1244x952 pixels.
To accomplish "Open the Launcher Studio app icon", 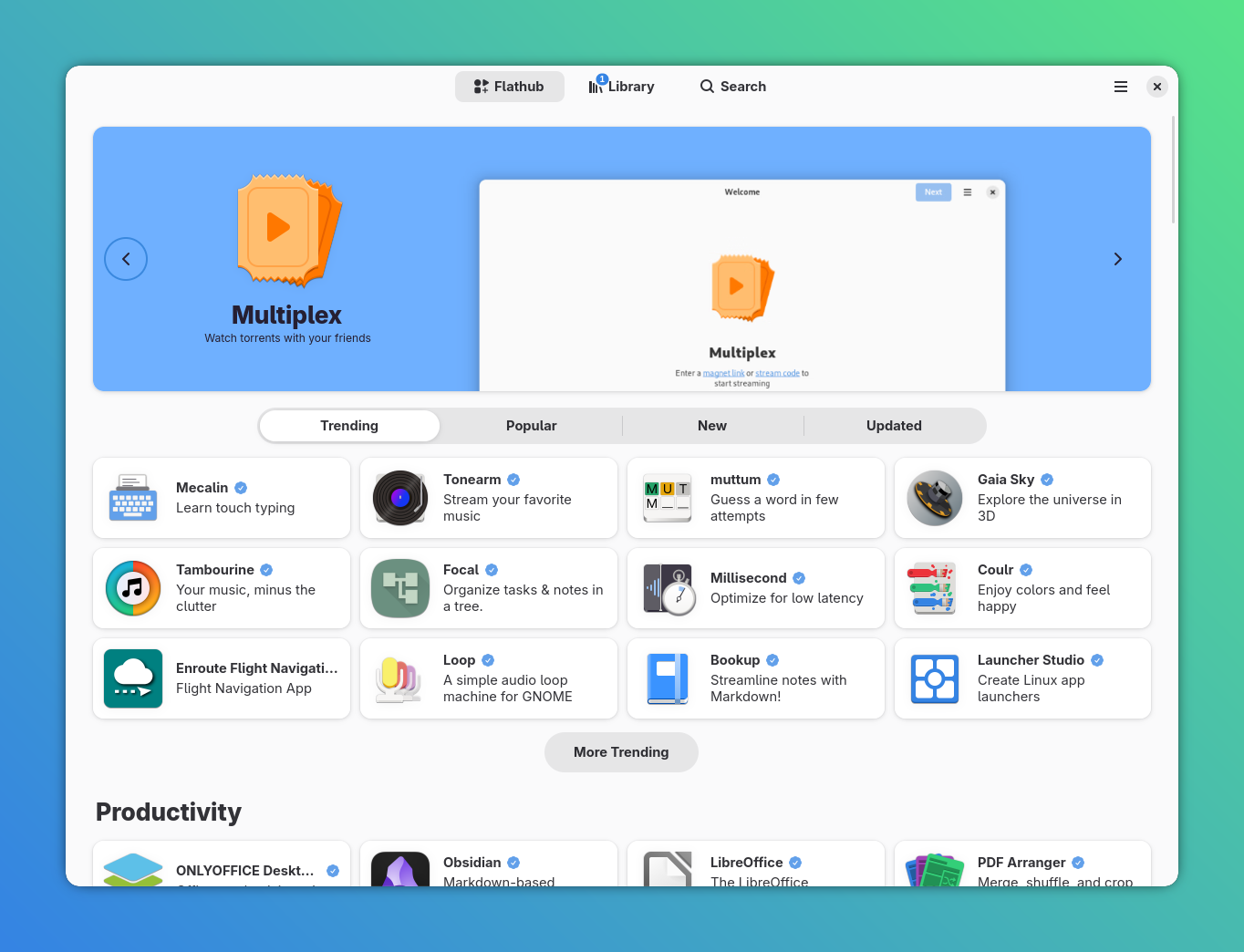I will pos(935,678).
